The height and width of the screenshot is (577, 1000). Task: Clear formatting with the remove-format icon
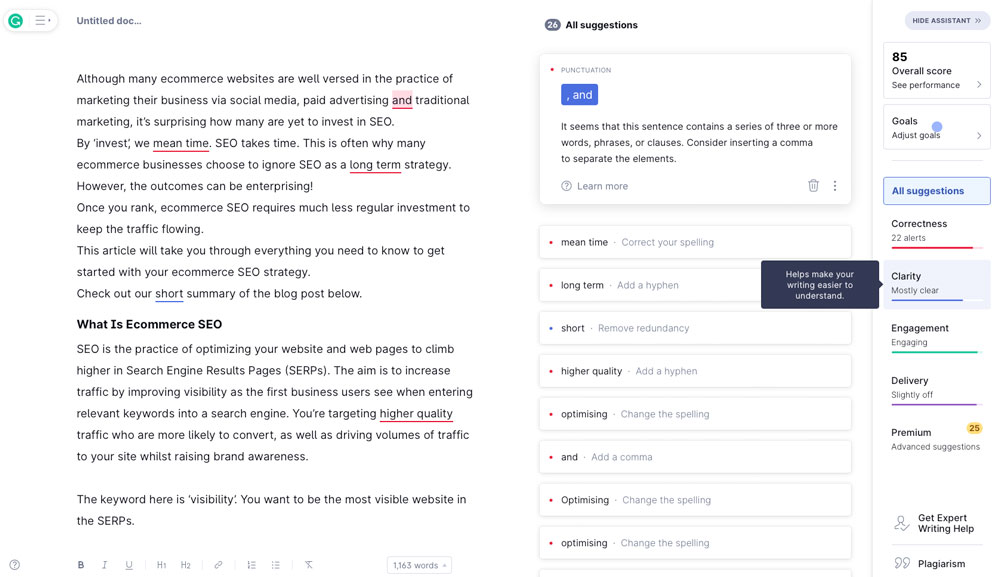coord(309,565)
